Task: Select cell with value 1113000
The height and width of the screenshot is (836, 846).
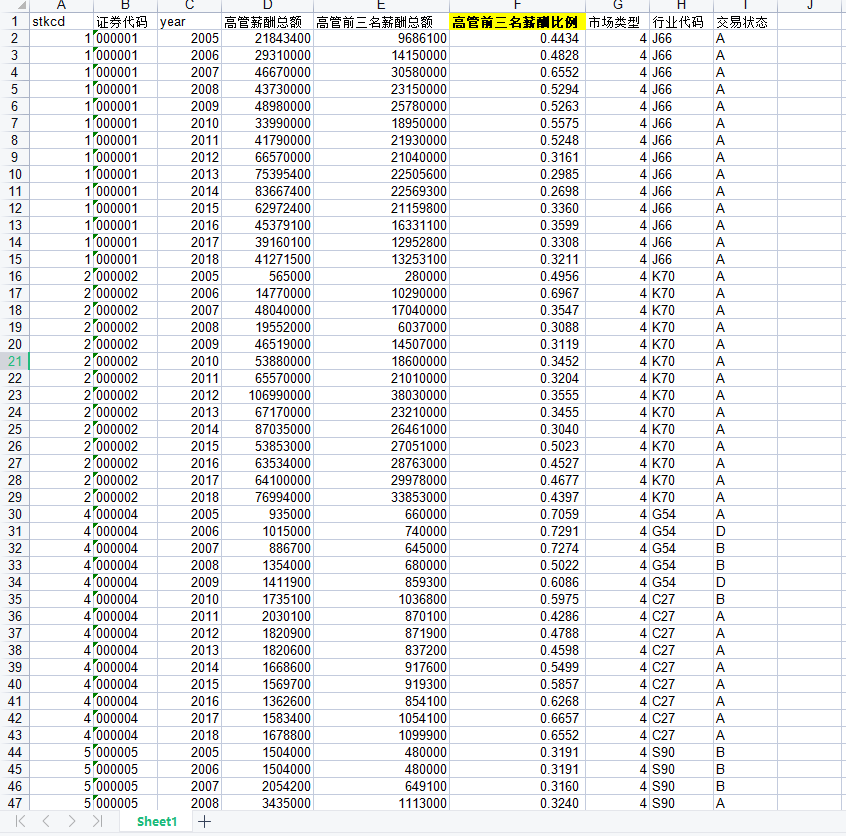Action: point(381,803)
